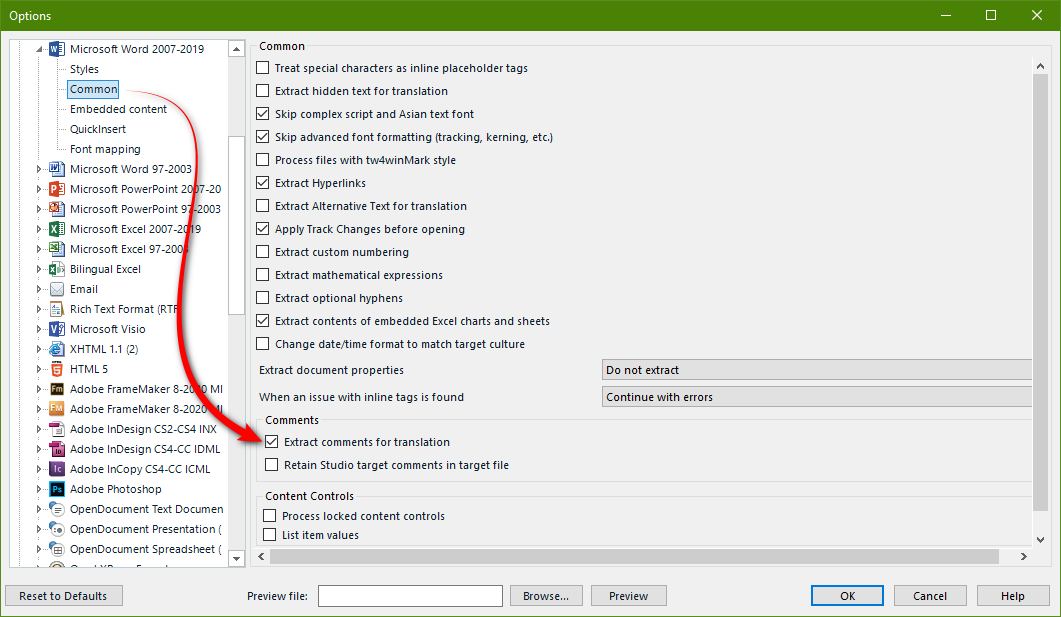This screenshot has width=1061, height=617.
Task: Open the inline tags issue handling dropdown
Action: tap(817, 397)
